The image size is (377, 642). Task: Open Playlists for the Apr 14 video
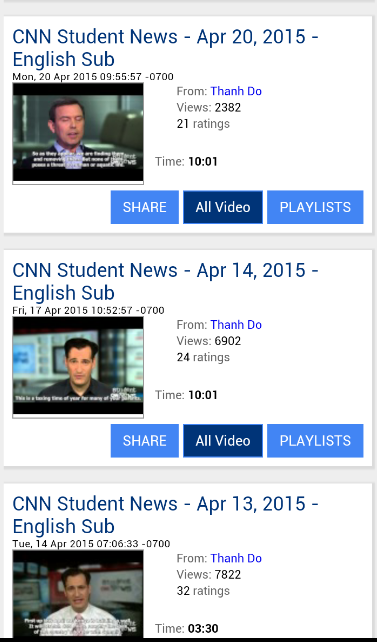(x=315, y=441)
